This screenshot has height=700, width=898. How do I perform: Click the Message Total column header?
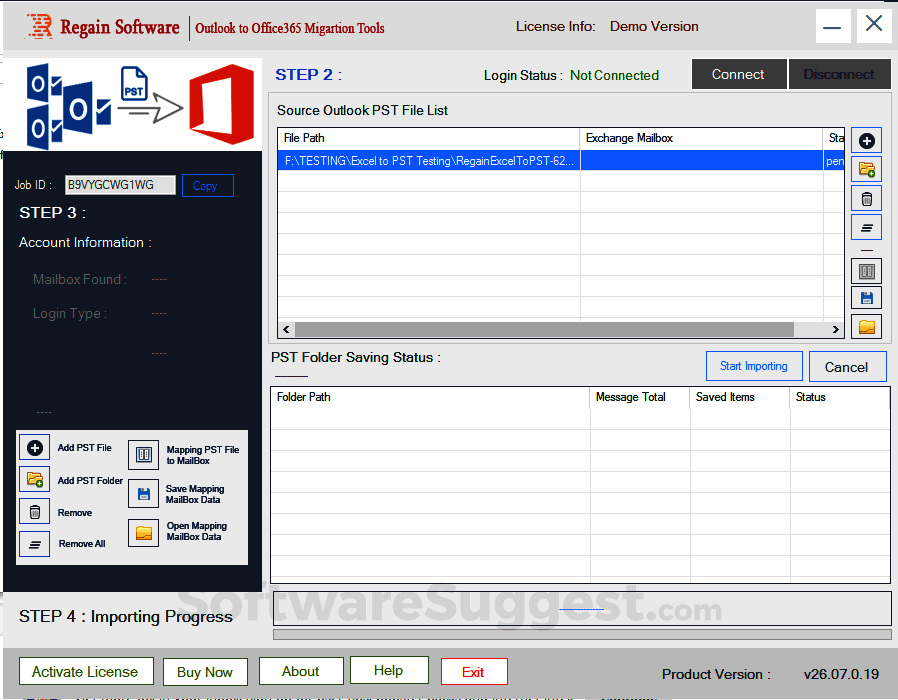639,397
